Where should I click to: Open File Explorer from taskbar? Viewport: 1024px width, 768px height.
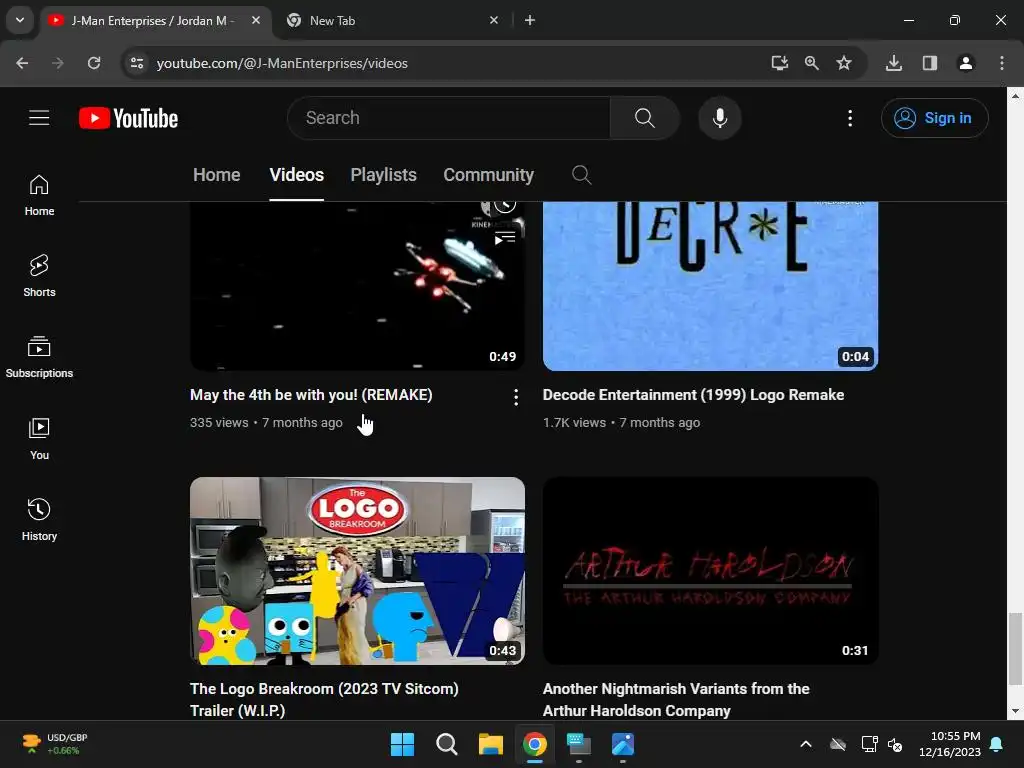click(490, 744)
